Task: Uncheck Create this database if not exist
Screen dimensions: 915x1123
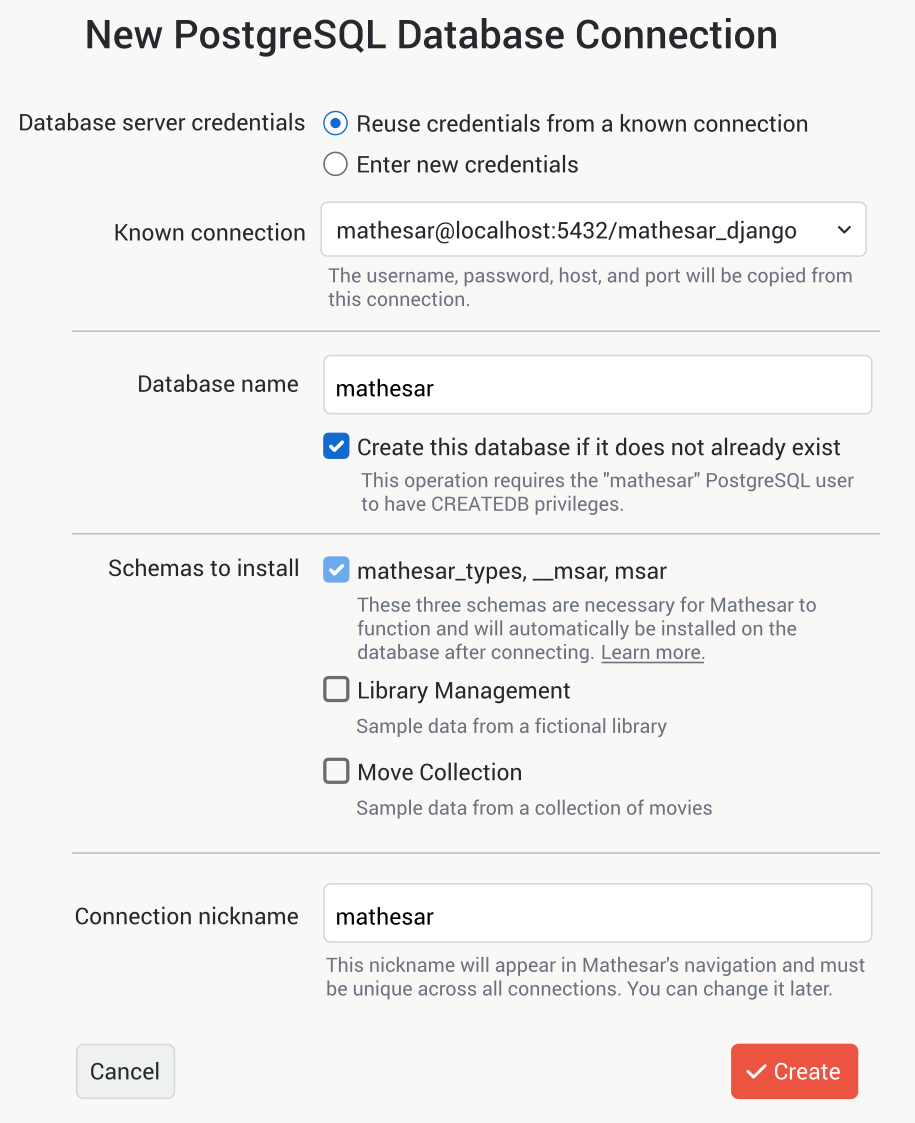Action: click(336, 446)
